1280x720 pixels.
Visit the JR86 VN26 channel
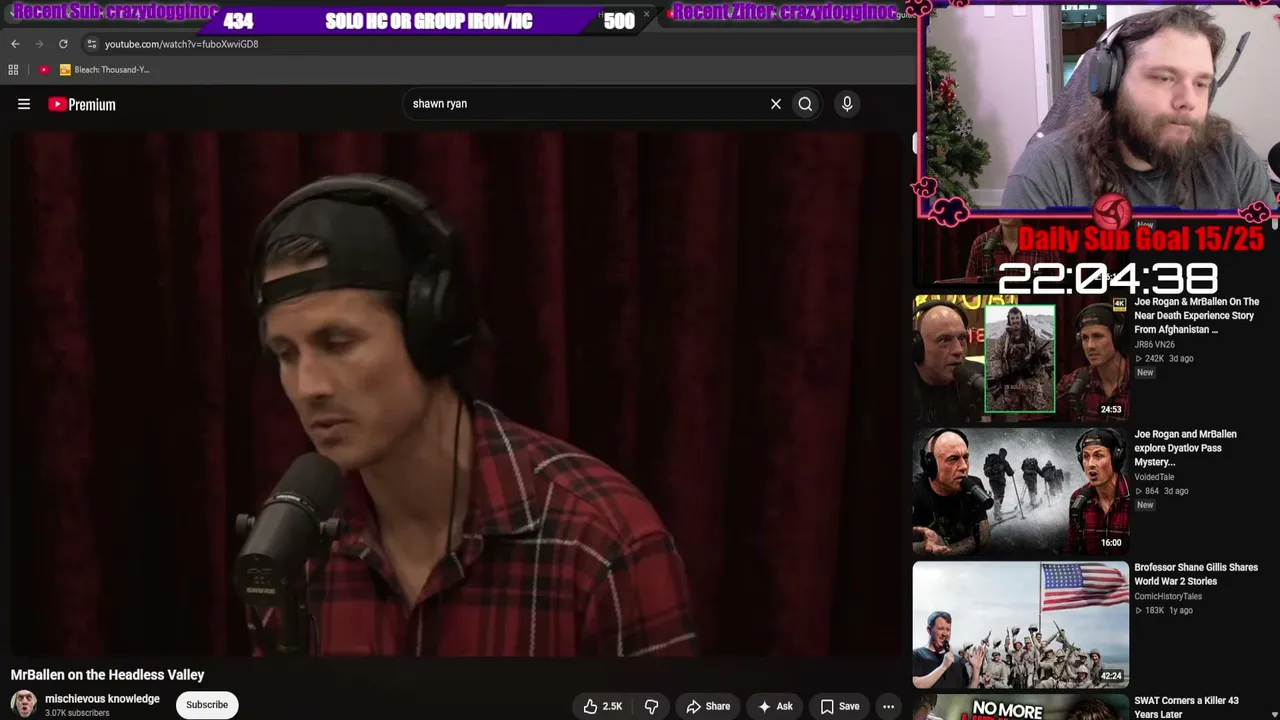point(1154,344)
